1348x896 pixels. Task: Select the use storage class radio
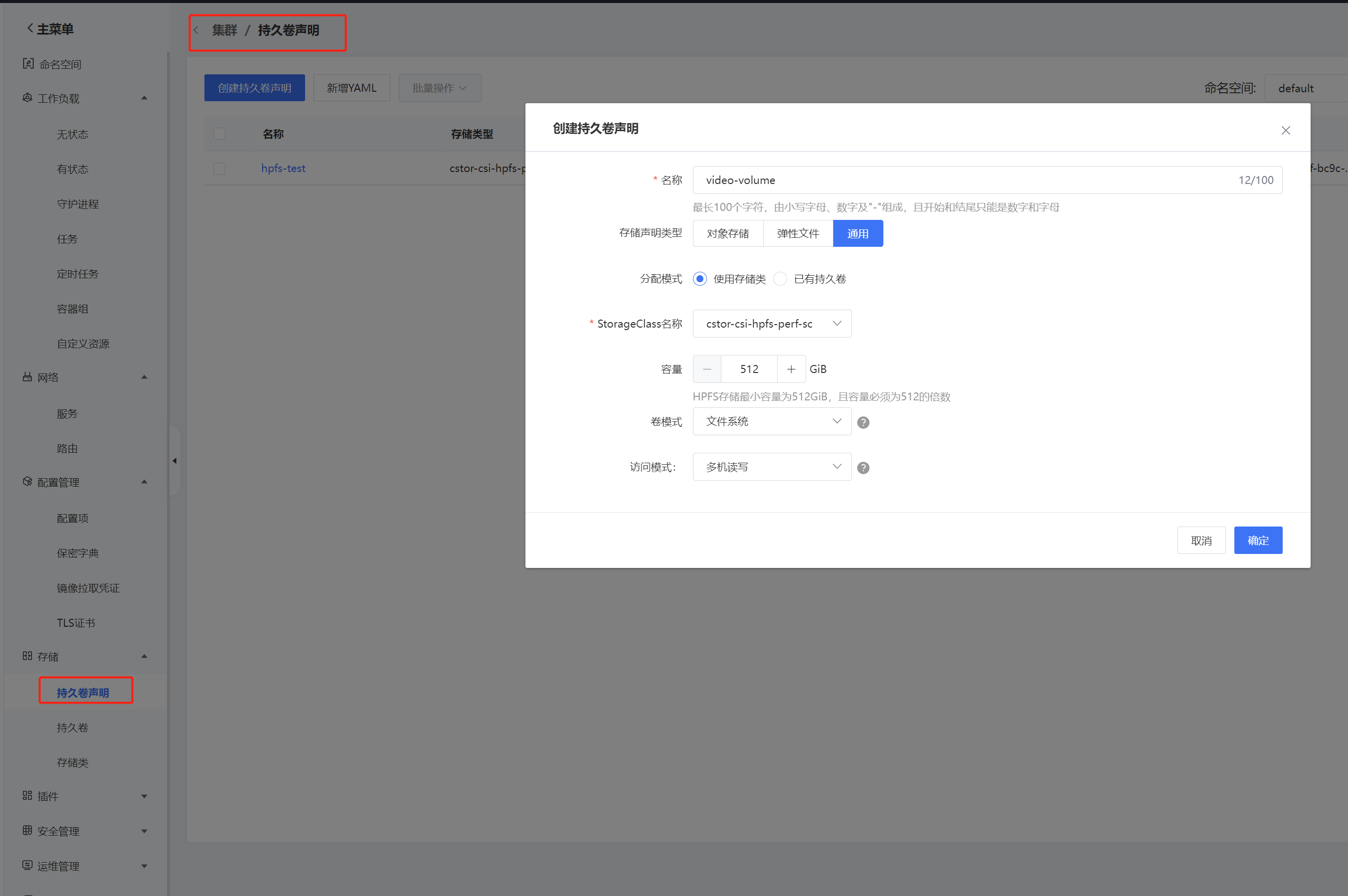[x=700, y=279]
